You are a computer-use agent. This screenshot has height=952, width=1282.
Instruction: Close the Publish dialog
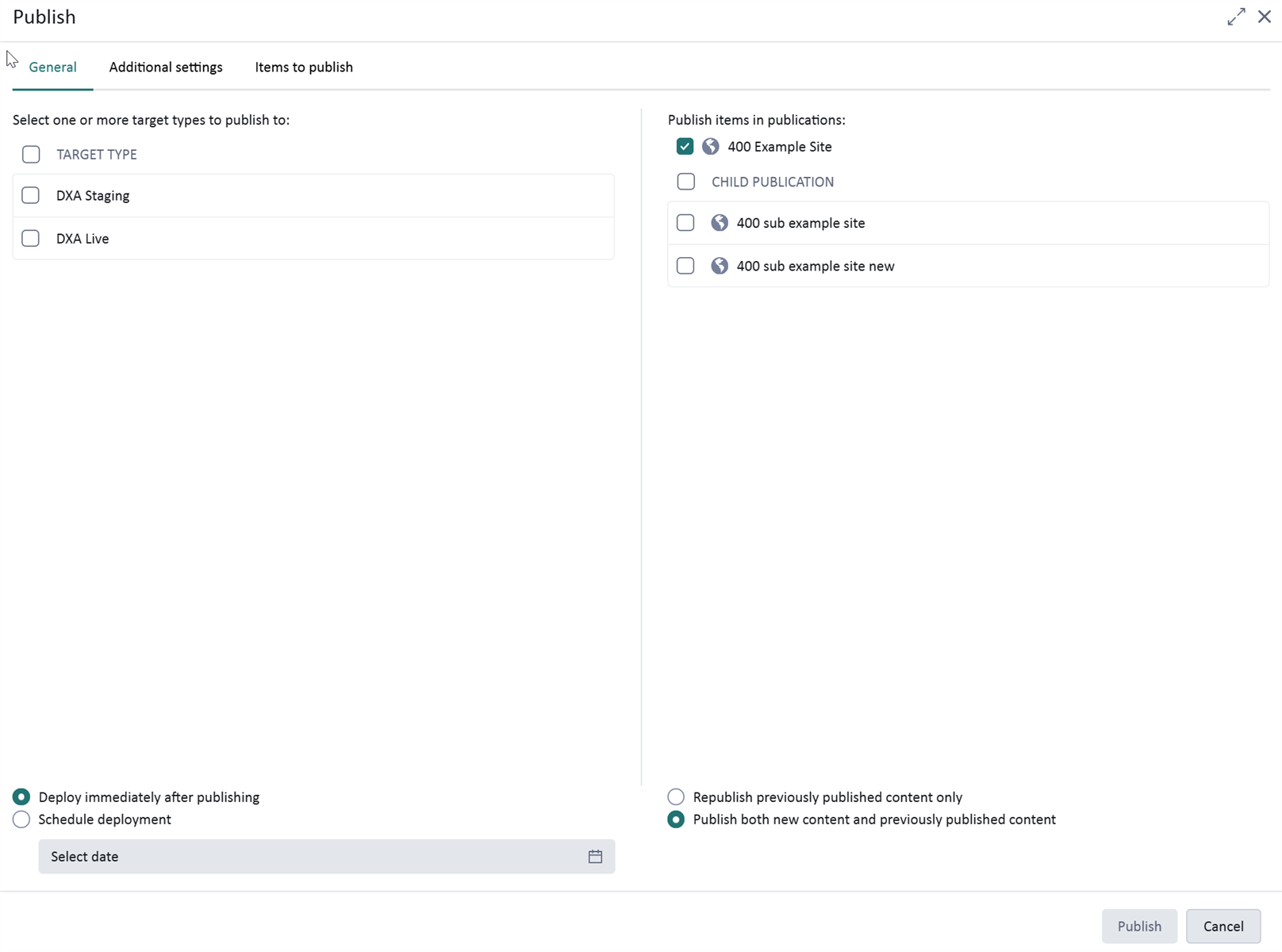point(1265,17)
